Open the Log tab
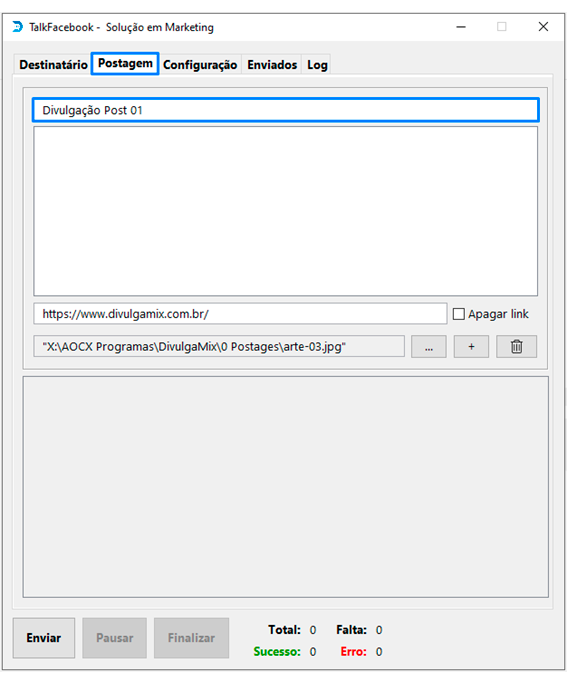This screenshot has height=684, width=587. [x=317, y=65]
